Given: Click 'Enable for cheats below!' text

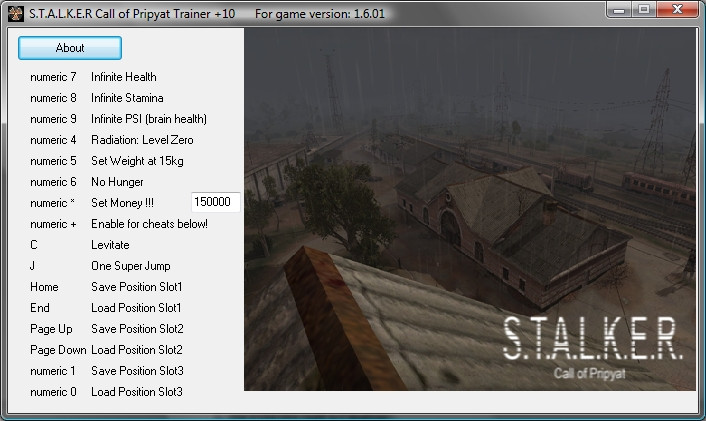Looking at the screenshot, I should (149, 224).
